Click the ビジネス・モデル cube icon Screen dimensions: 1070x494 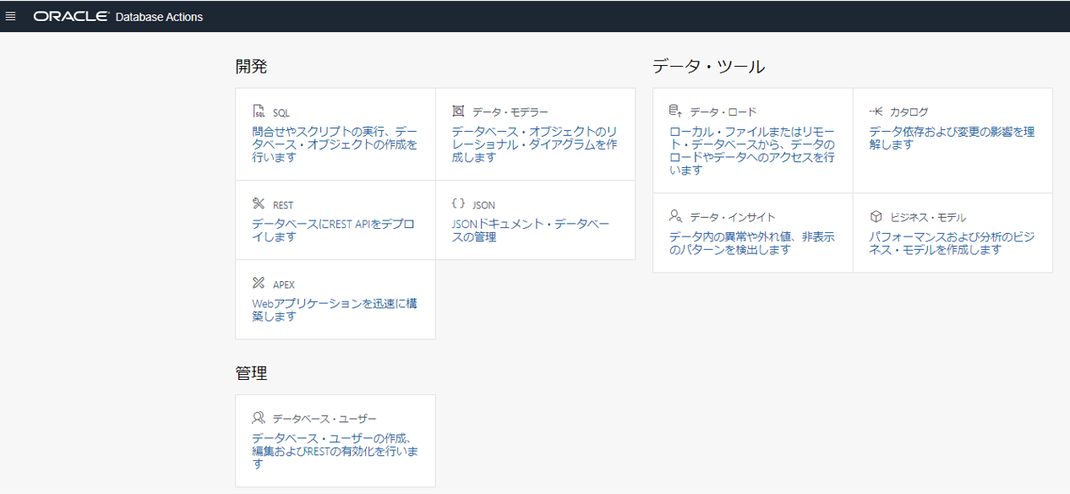[876, 217]
